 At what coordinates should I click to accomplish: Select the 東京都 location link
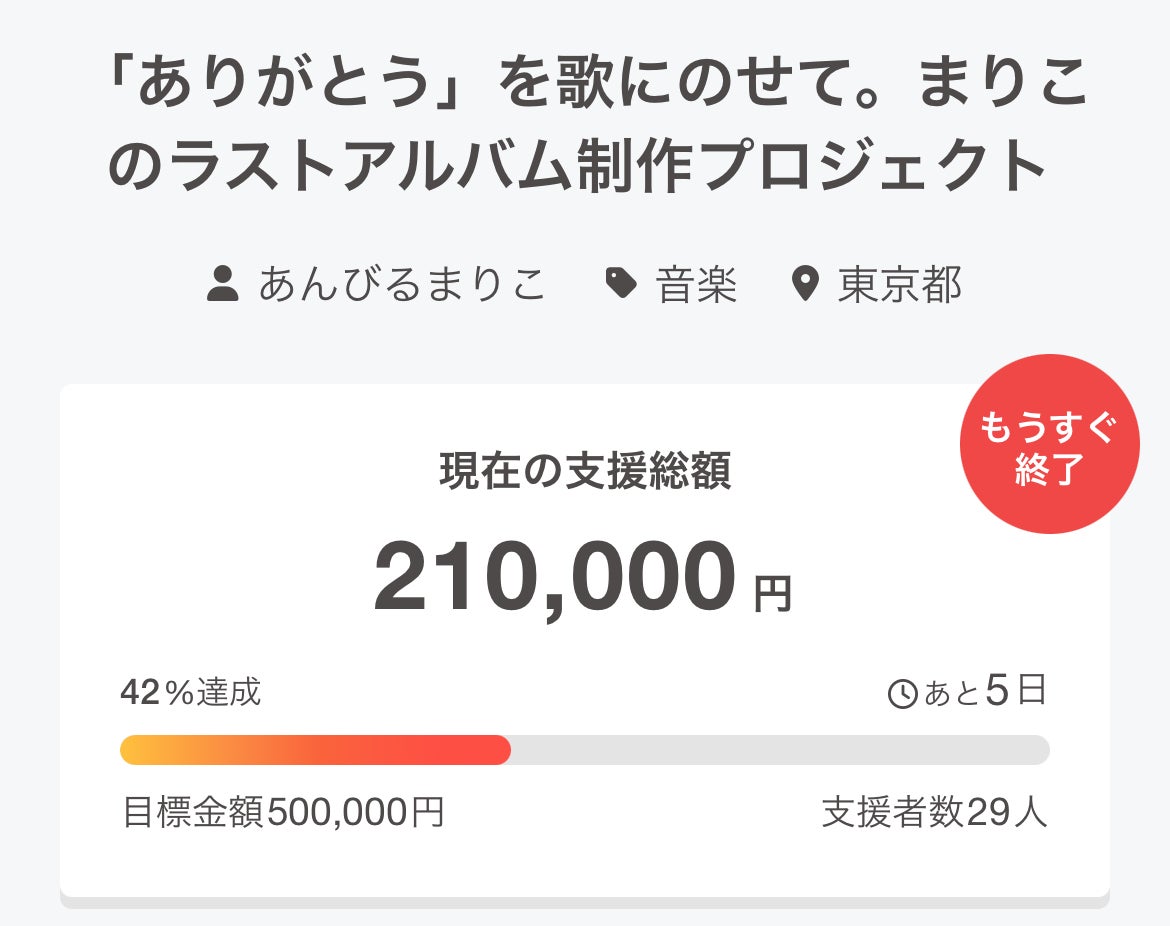click(899, 285)
